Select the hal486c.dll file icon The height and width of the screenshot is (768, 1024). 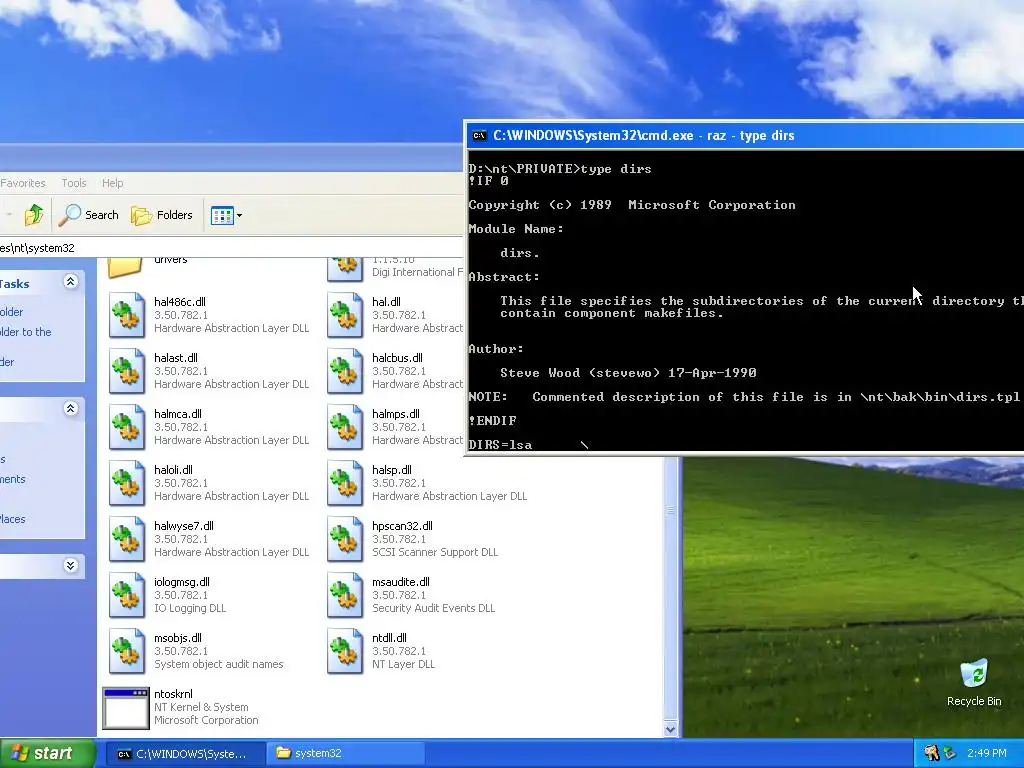[127, 315]
